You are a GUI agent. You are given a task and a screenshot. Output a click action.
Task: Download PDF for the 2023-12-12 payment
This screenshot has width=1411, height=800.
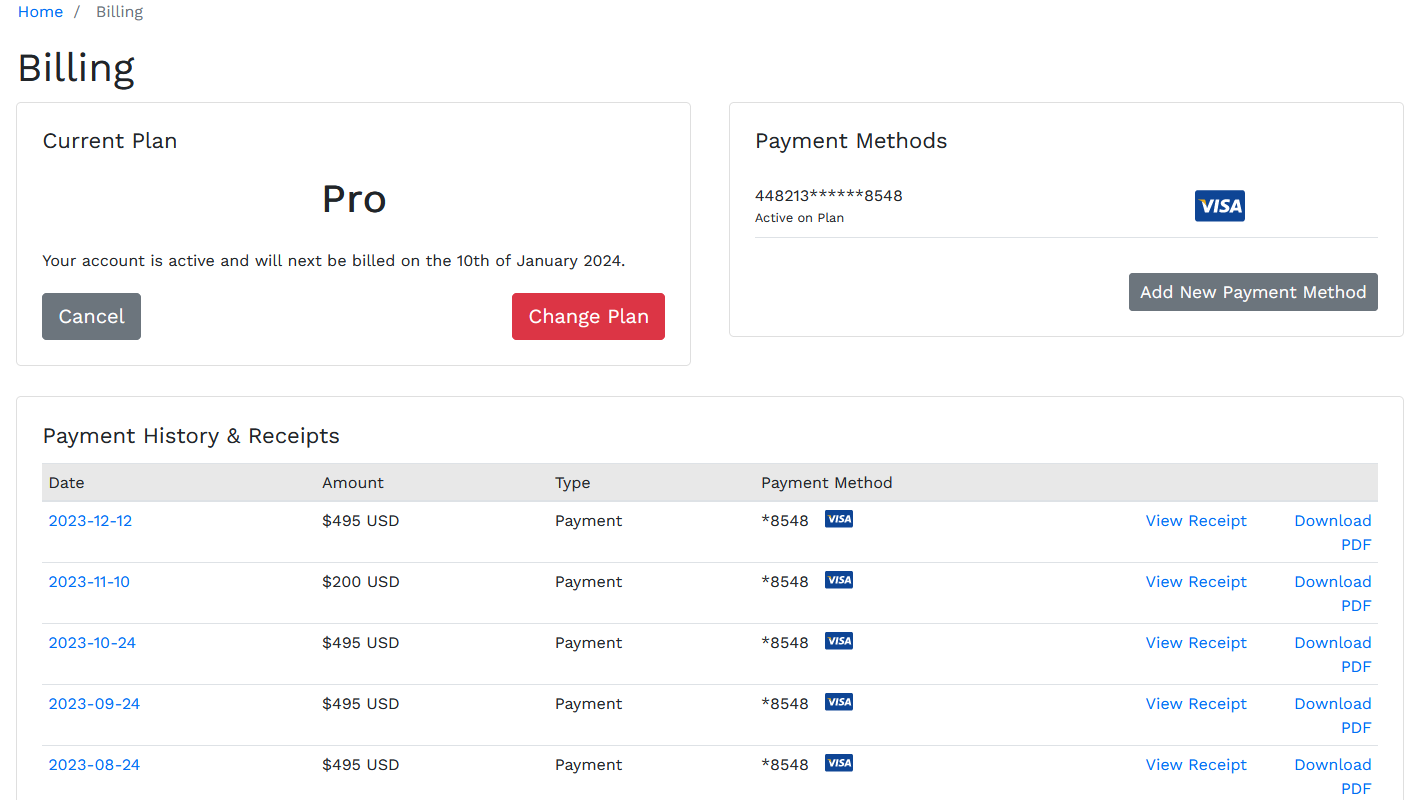tap(1333, 533)
